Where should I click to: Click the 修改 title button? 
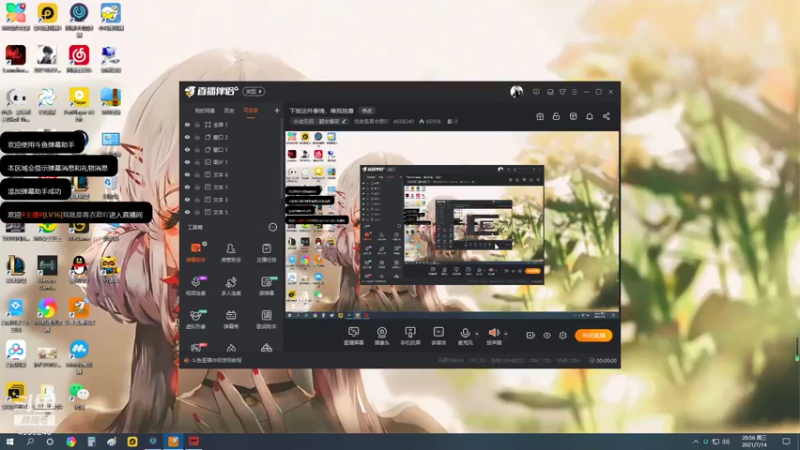pos(367,111)
